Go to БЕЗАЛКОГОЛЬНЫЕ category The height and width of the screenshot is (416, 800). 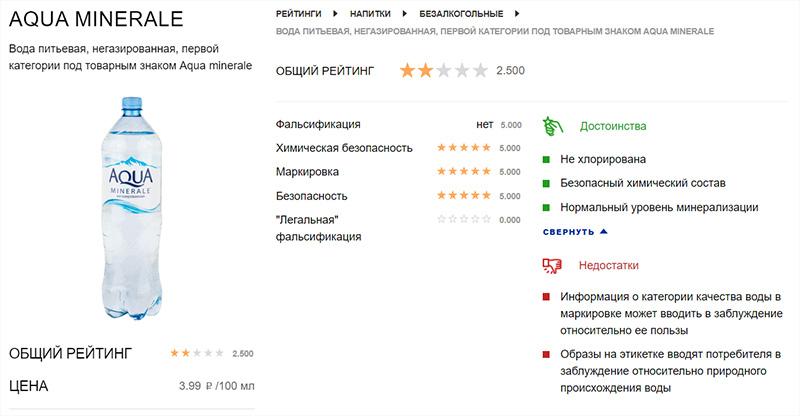461,14
